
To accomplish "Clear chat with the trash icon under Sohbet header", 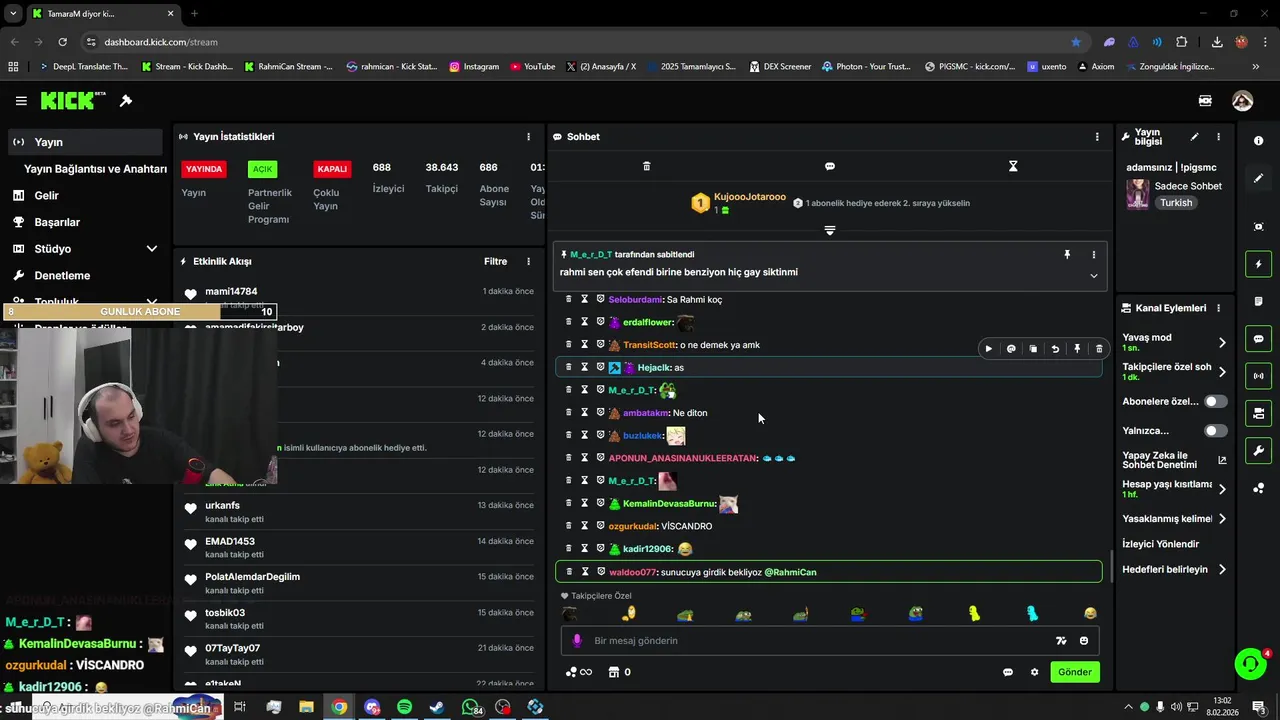I will tap(646, 166).
